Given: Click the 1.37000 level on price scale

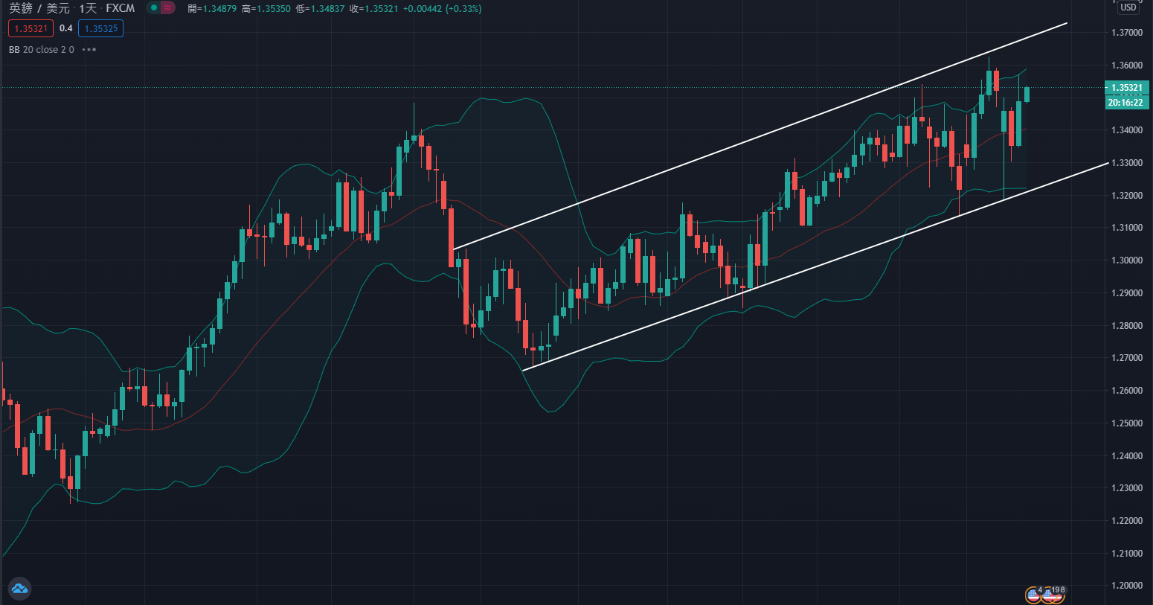Looking at the screenshot, I should click(x=1126, y=33).
